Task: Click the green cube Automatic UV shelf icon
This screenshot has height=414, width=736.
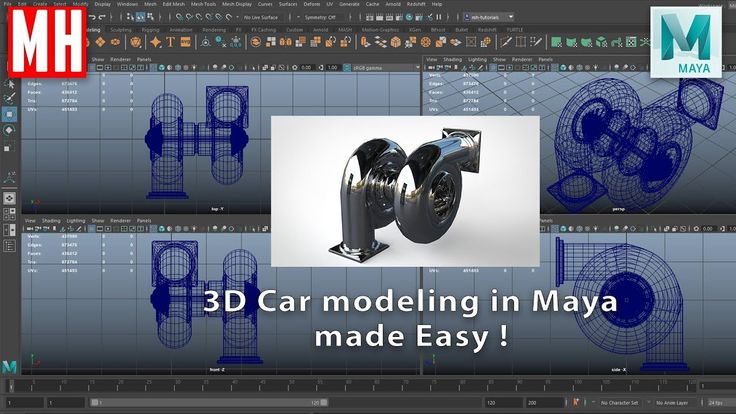Action: 601,42
